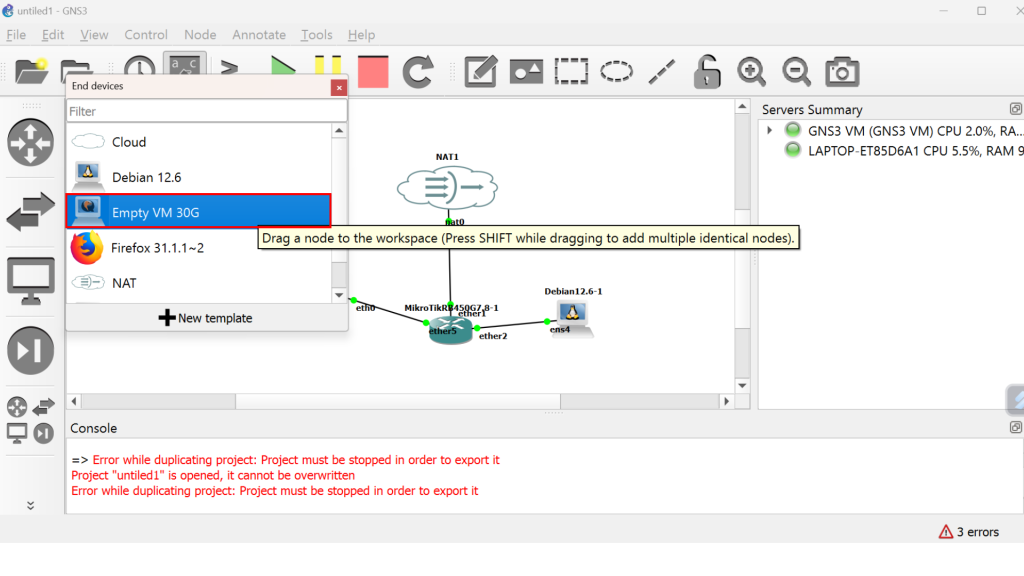Viewport: 1024px width, 576px height.
Task: Open the Annotate menu
Action: (259, 35)
